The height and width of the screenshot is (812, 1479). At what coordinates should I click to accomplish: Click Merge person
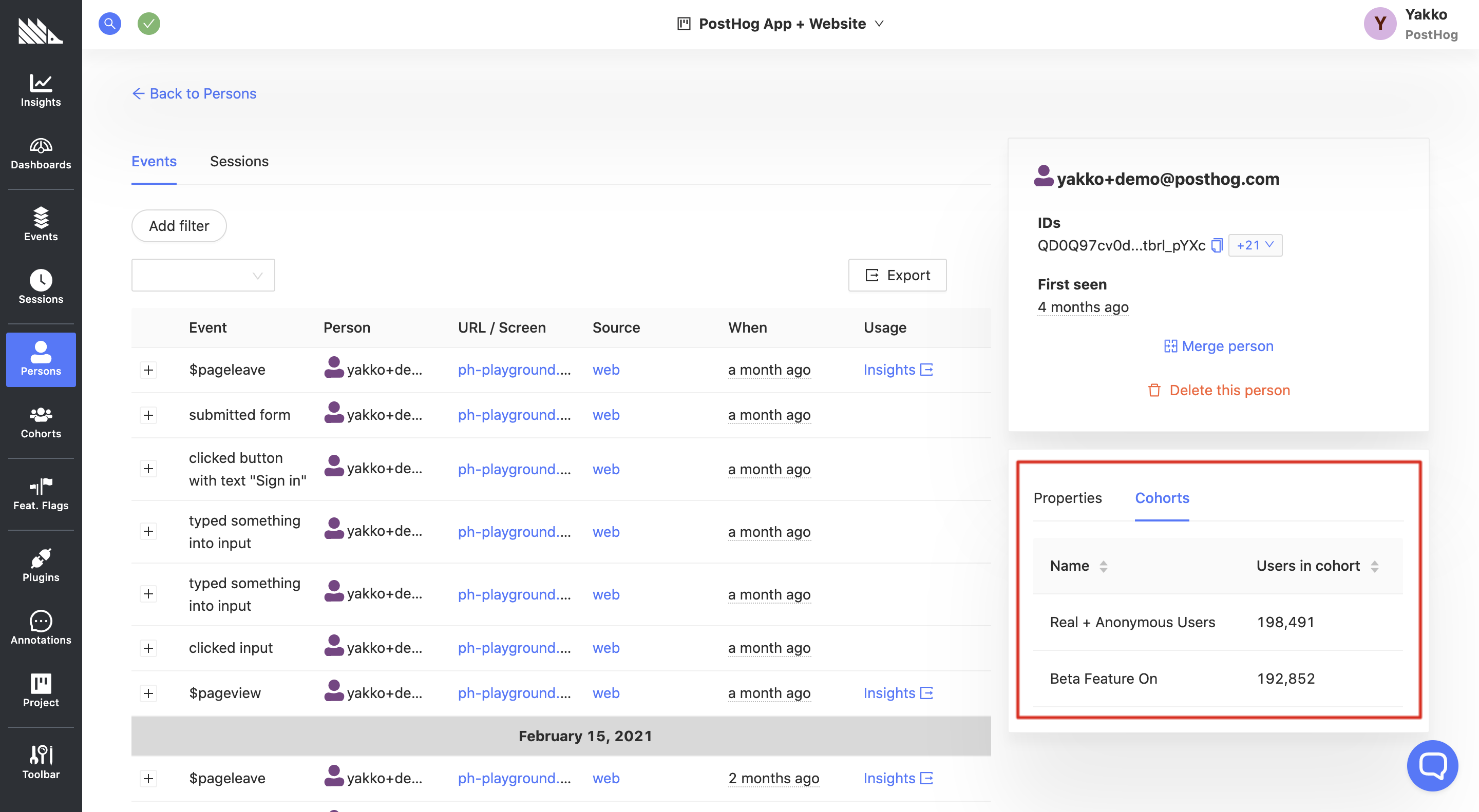[1218, 346]
